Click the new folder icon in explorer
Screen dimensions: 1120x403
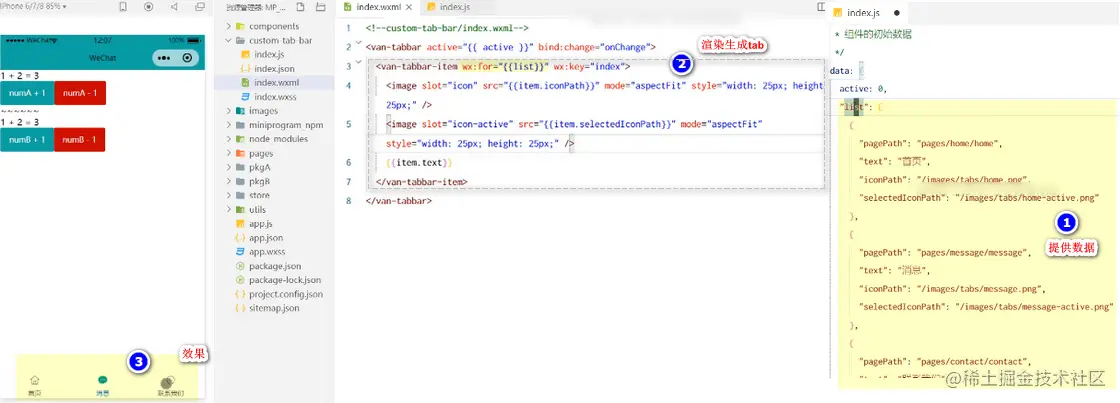click(321, 8)
